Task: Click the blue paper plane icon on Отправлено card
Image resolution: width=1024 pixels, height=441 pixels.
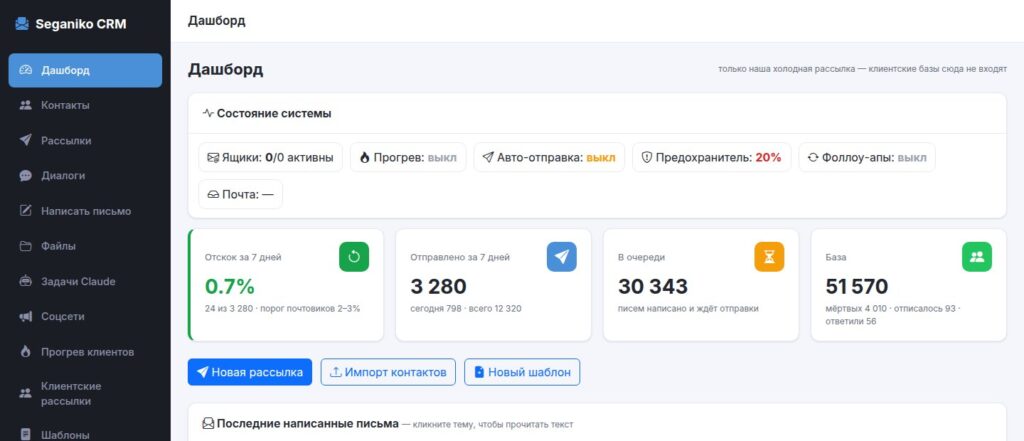Action: coord(562,257)
